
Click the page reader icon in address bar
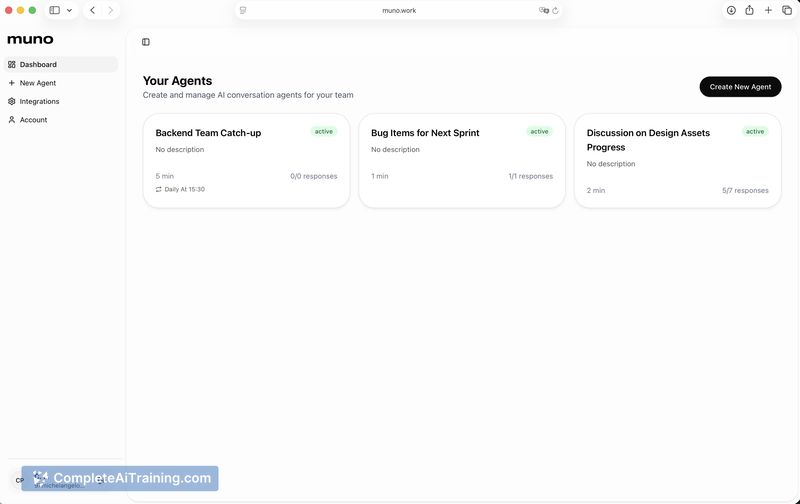243,10
